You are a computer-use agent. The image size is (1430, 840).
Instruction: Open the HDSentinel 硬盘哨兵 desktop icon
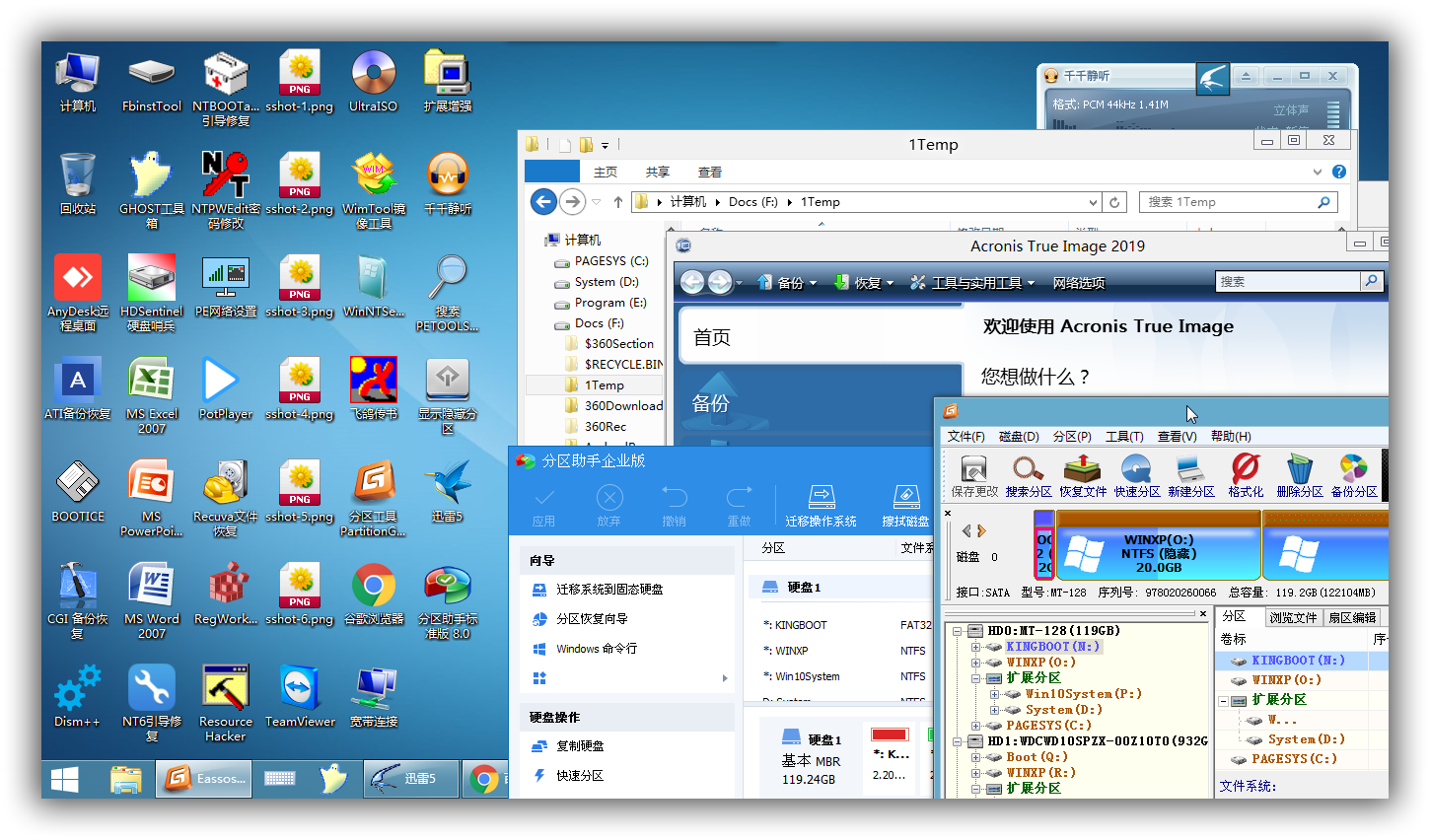pos(152,293)
